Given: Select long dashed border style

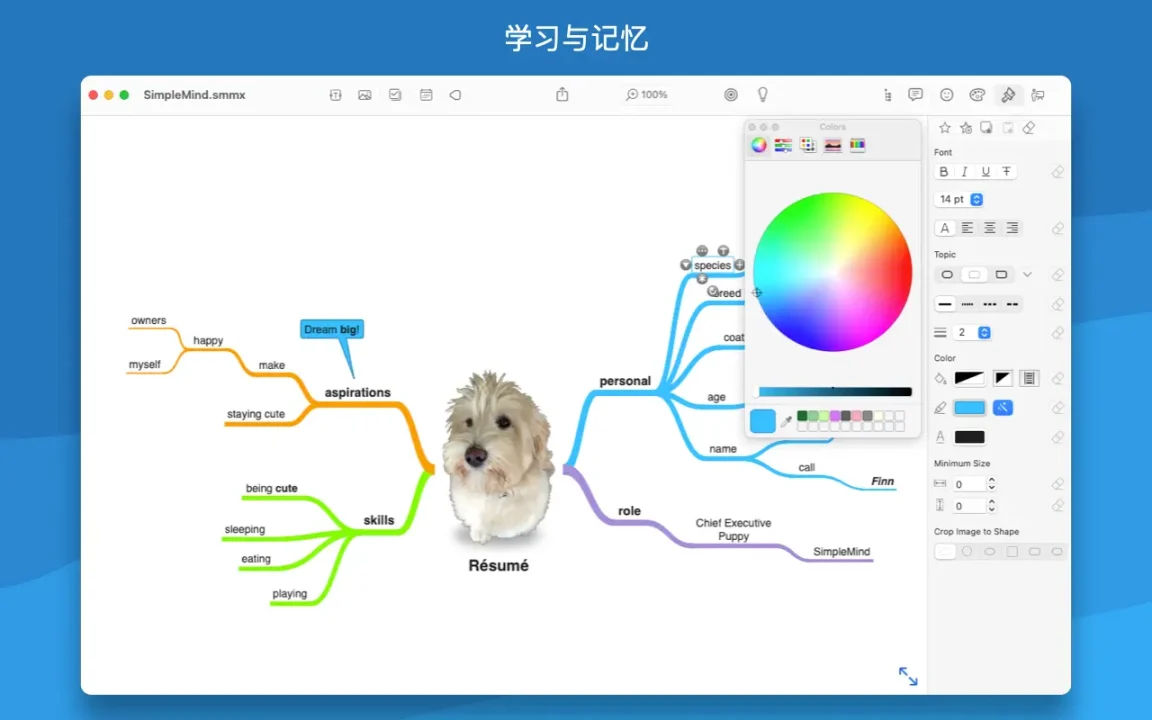Looking at the screenshot, I should [1012, 304].
